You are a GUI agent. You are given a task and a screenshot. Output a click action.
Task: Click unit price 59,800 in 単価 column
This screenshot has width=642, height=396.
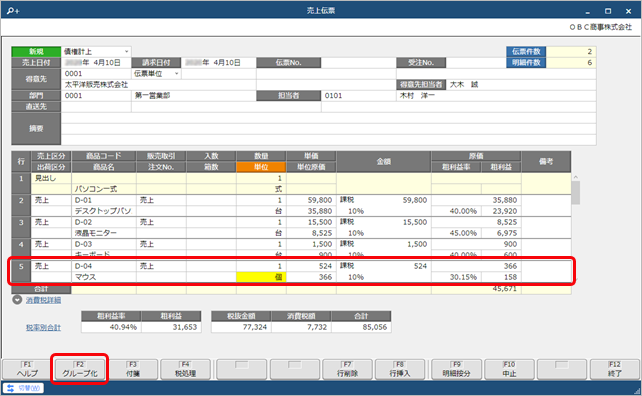[311, 200]
